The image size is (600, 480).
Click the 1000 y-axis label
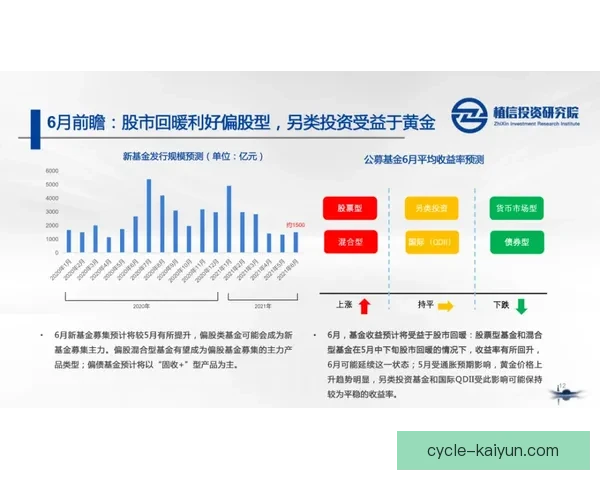52,239
